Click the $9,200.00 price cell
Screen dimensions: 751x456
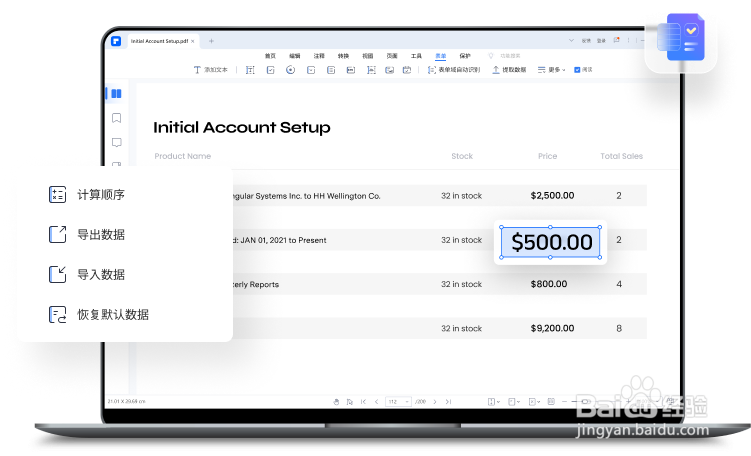[x=552, y=328]
